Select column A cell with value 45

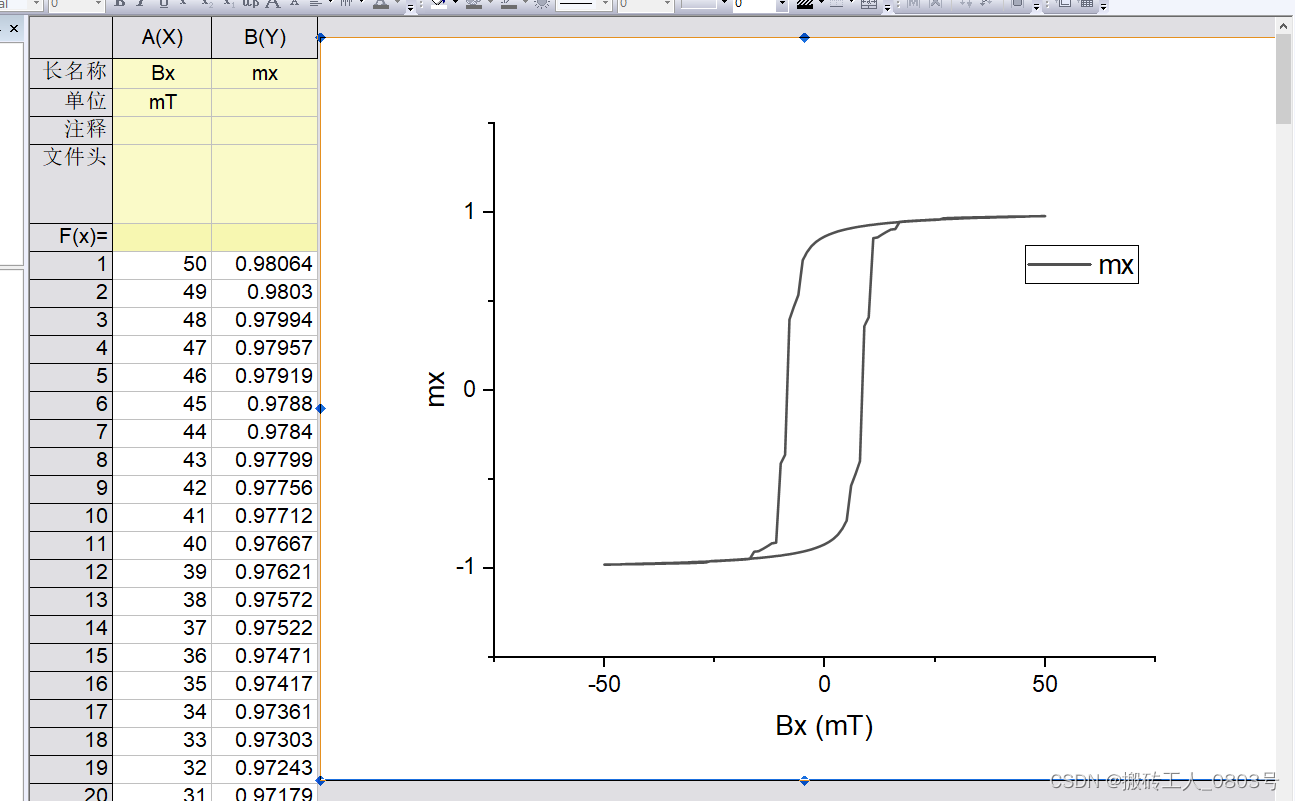162,404
